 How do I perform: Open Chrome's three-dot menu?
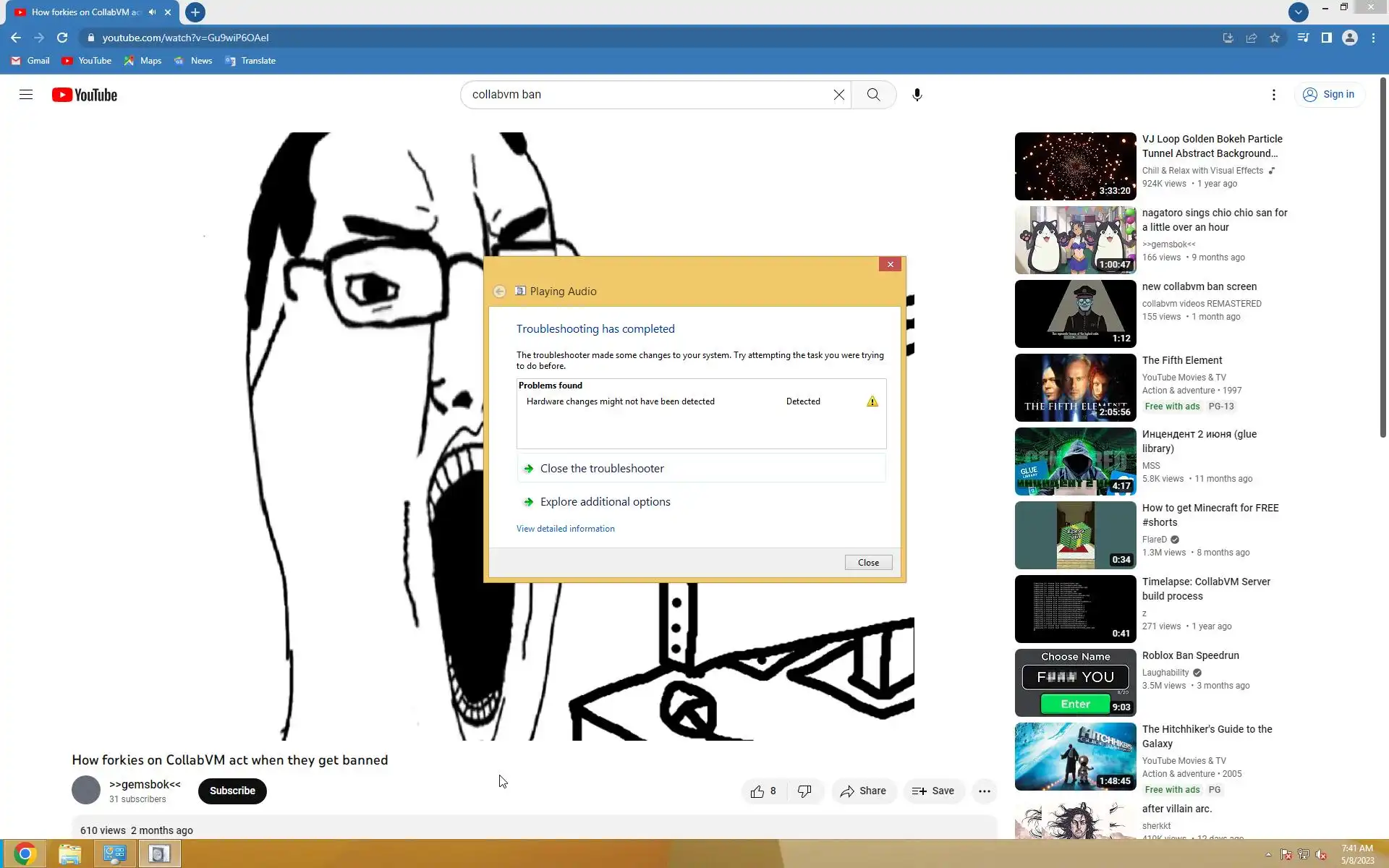pyautogui.click(x=1373, y=38)
